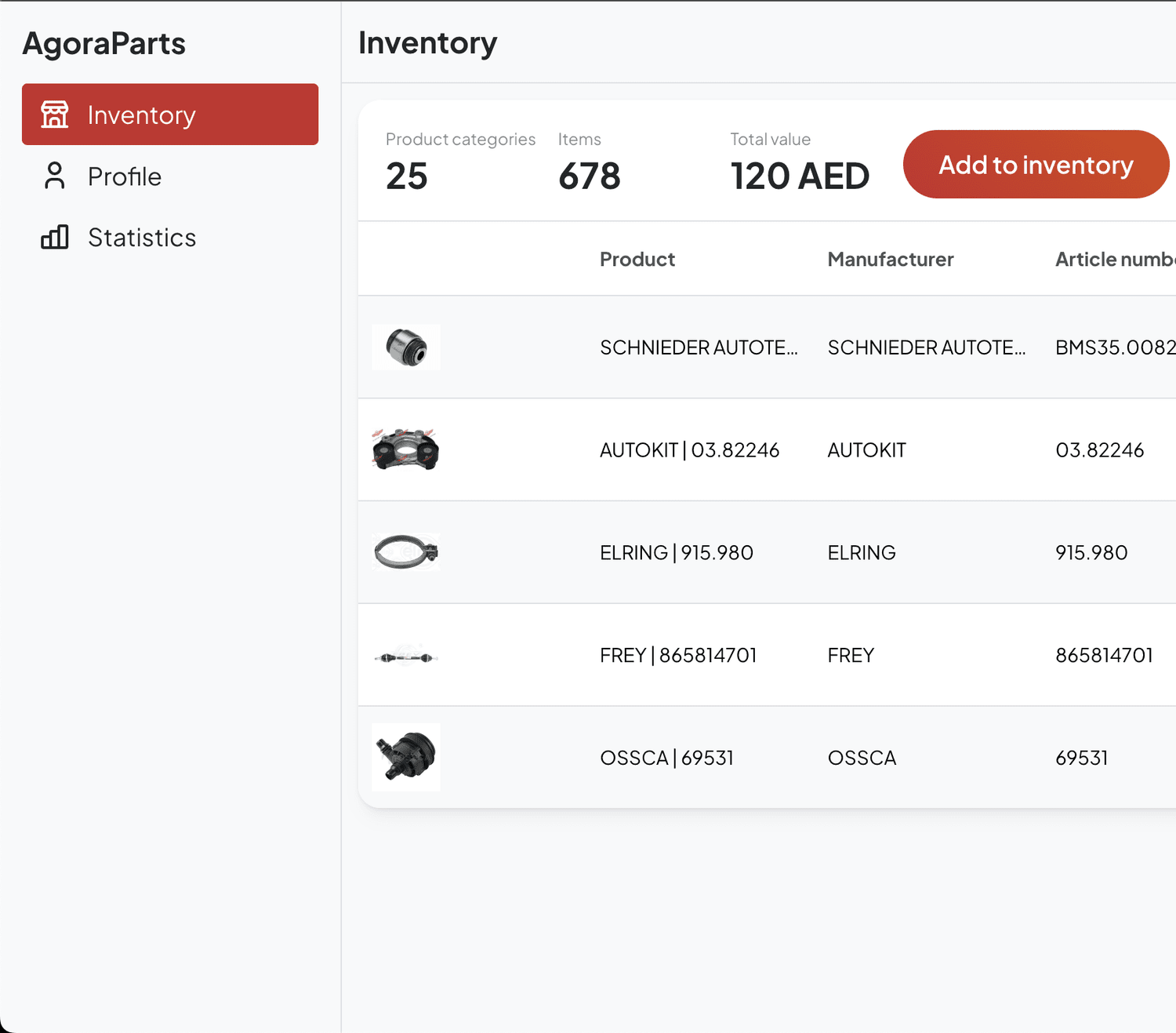Click the Add to inventory button

[1036, 164]
